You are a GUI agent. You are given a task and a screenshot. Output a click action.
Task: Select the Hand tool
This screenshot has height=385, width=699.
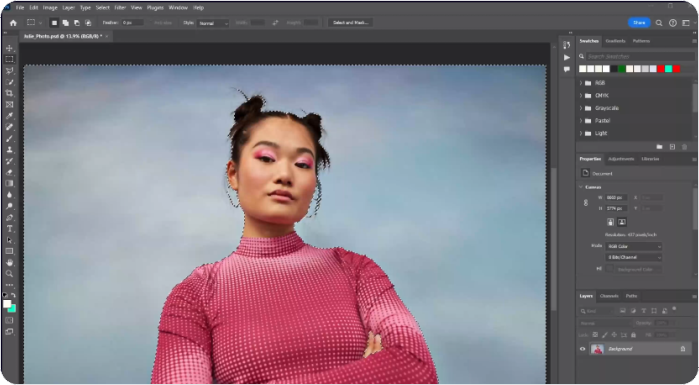[x=9, y=262]
